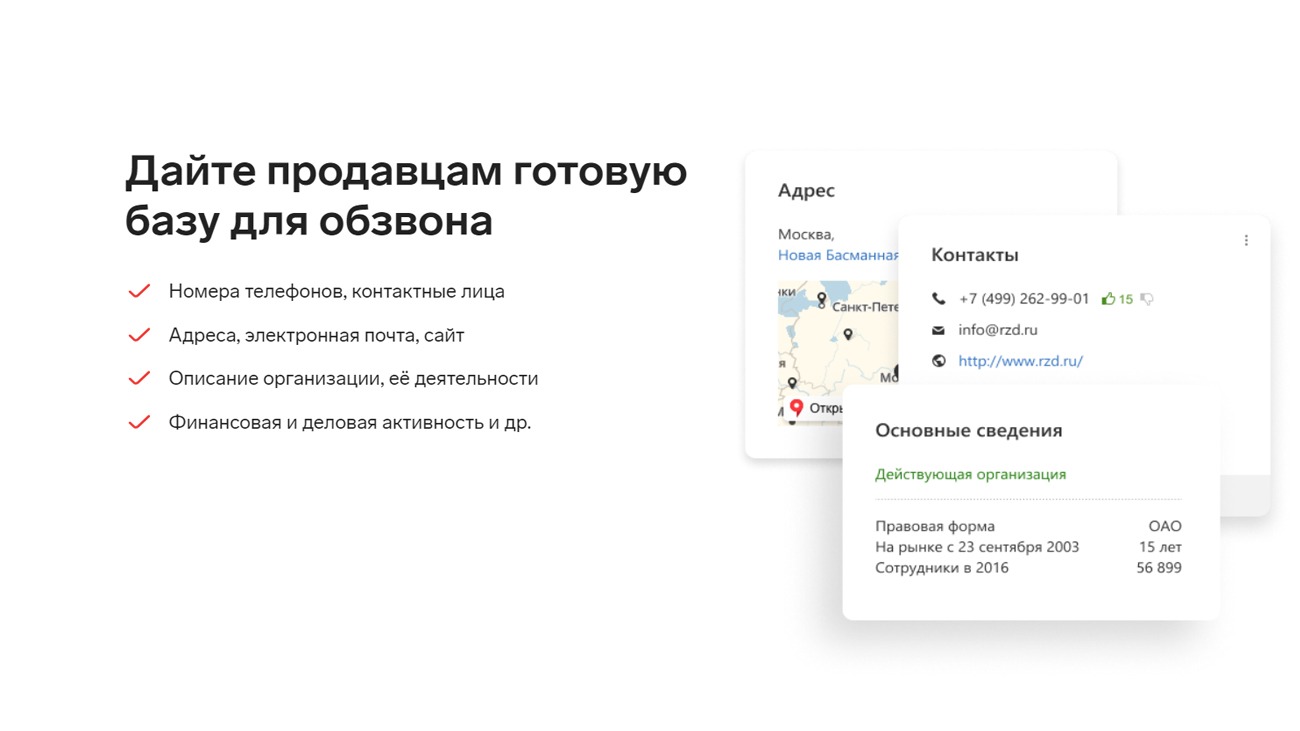This screenshot has height=731, width=1300.
Task: Select the Сотрудники в 2016 row
Action: pos(1027,568)
